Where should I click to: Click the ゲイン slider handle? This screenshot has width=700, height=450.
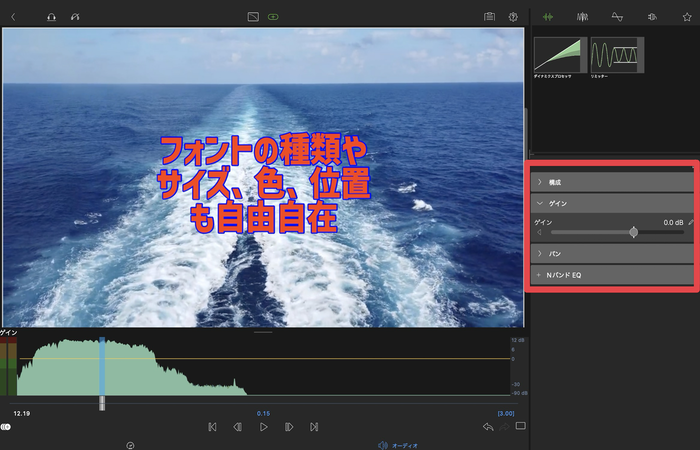(633, 232)
